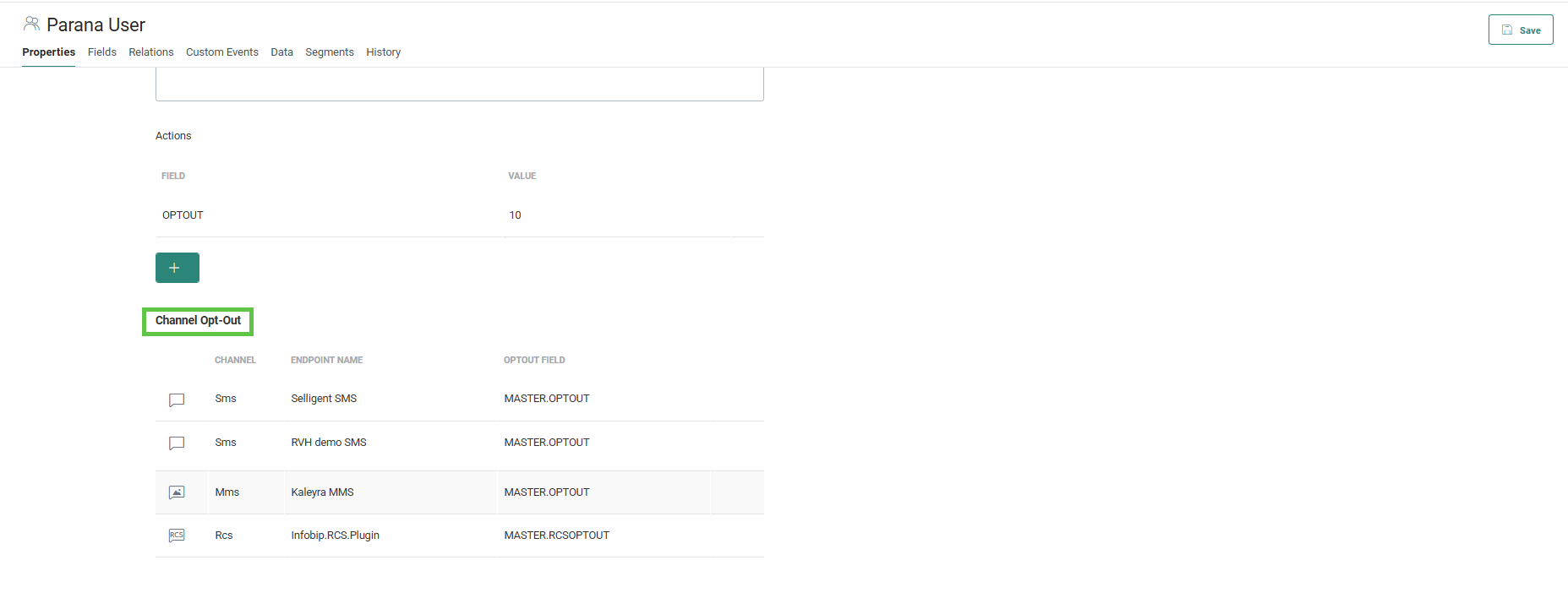Click the ENDPOINT NAME column header

(326, 360)
